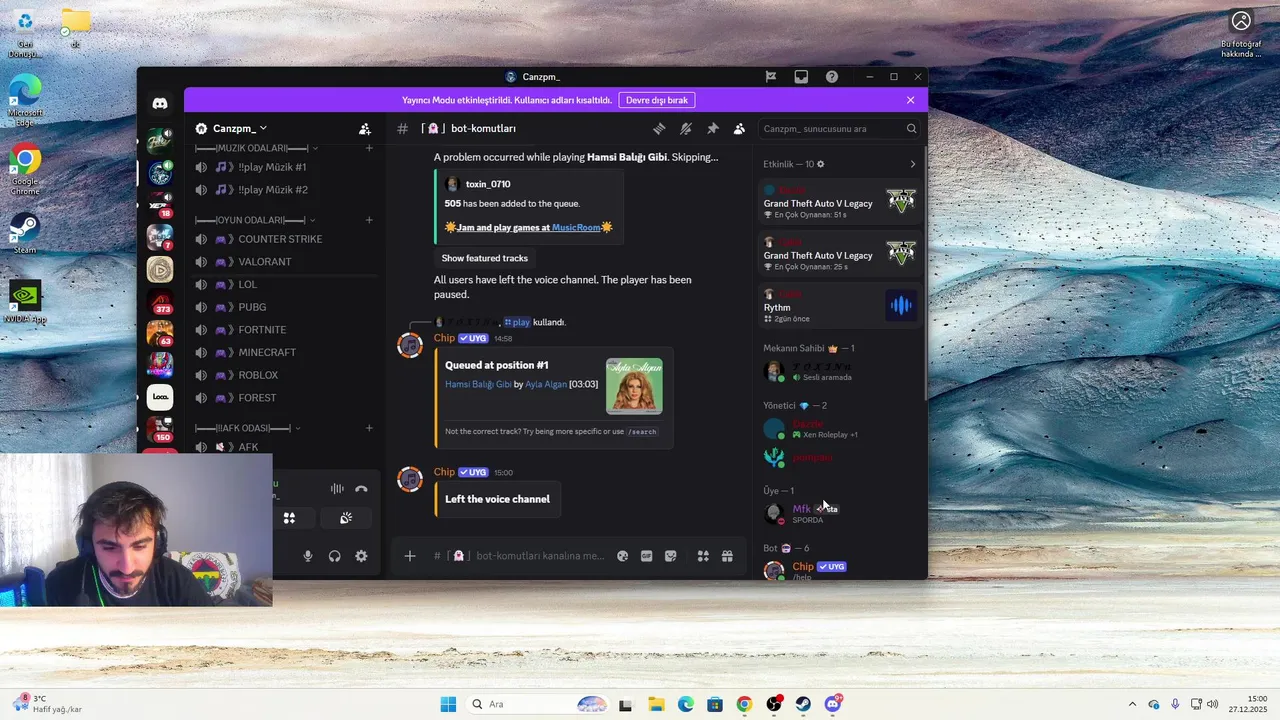Image resolution: width=1280 pixels, height=720 pixels.
Task: Click the plus attachment button in message bar
Action: (x=410, y=556)
